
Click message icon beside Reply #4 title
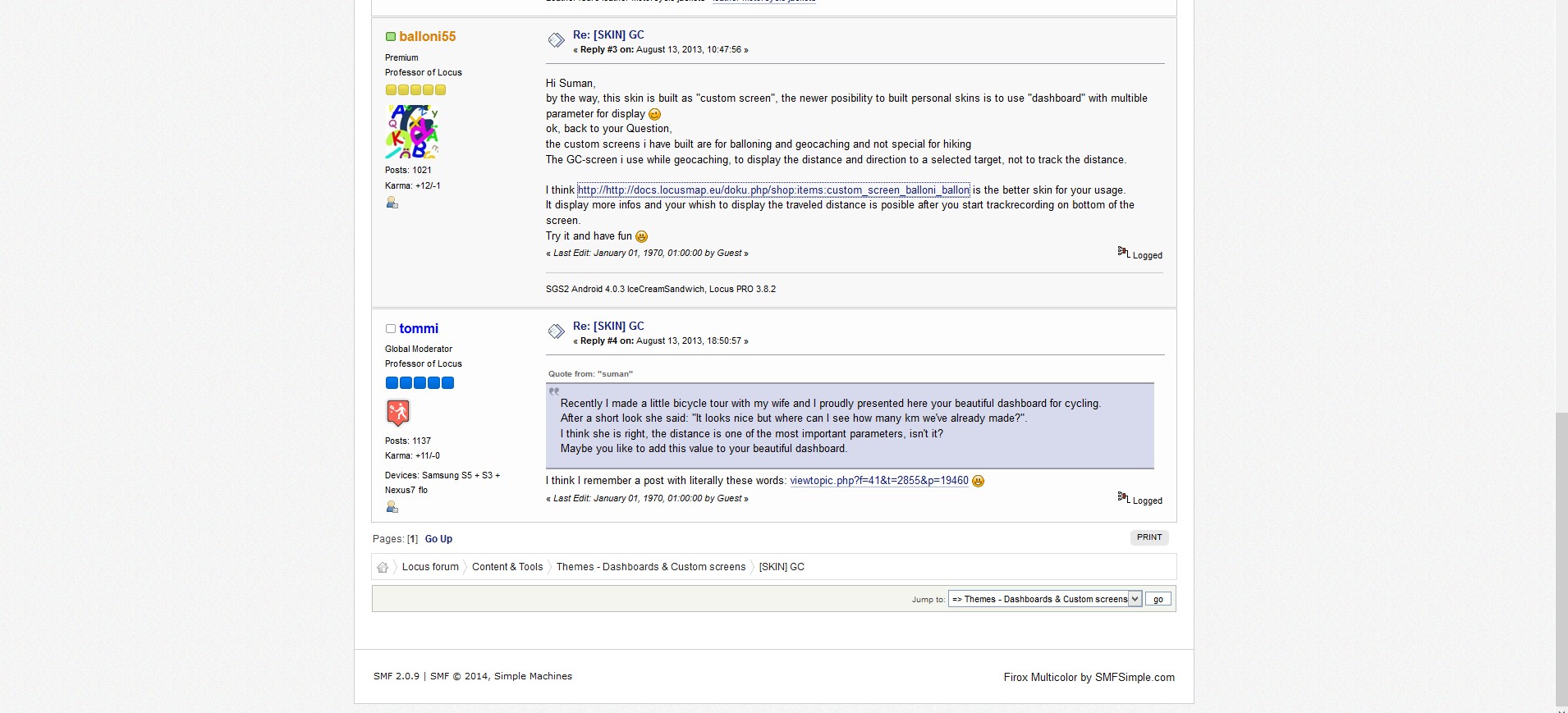[556, 331]
